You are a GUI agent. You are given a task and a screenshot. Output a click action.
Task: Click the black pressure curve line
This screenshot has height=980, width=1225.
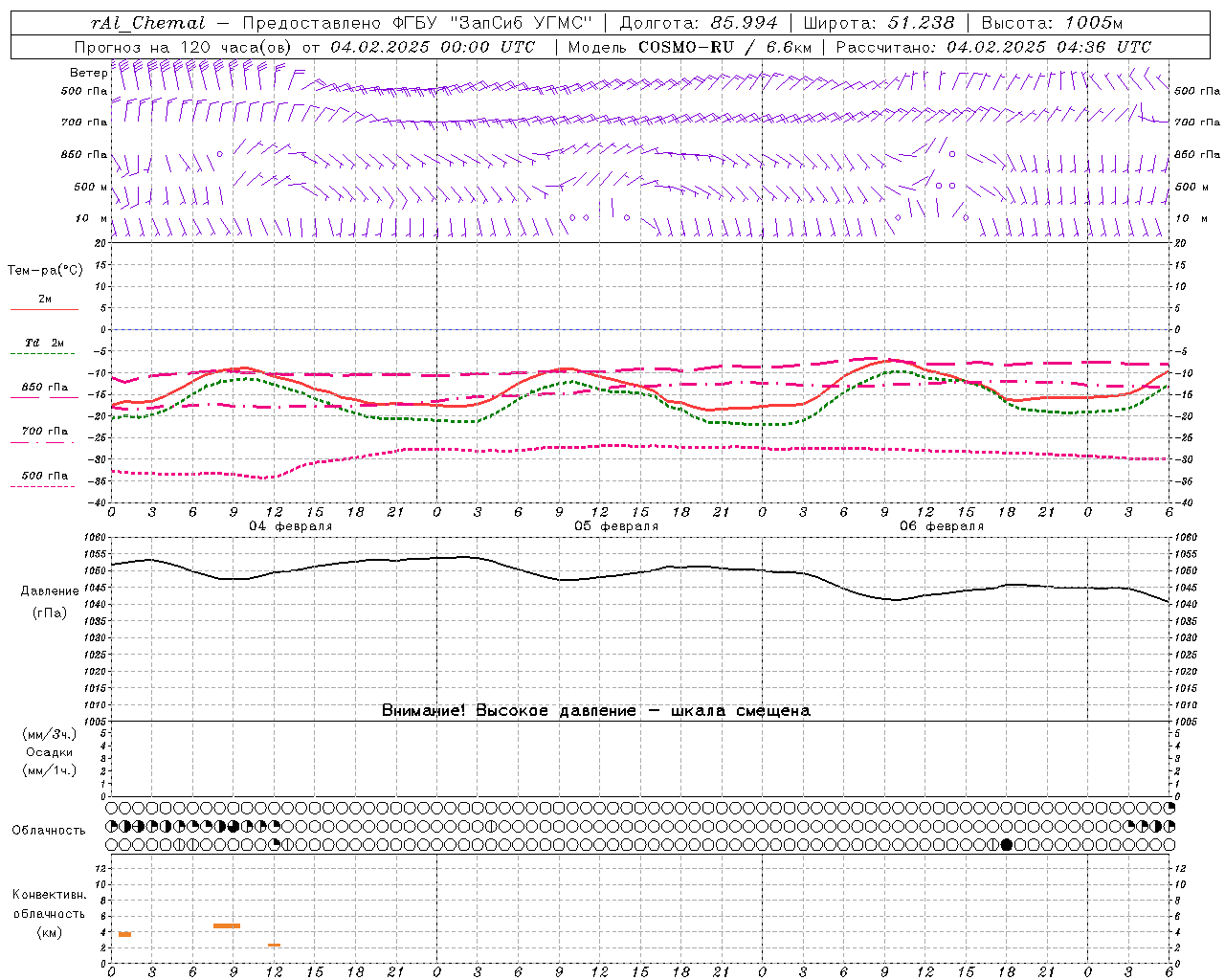639,574
